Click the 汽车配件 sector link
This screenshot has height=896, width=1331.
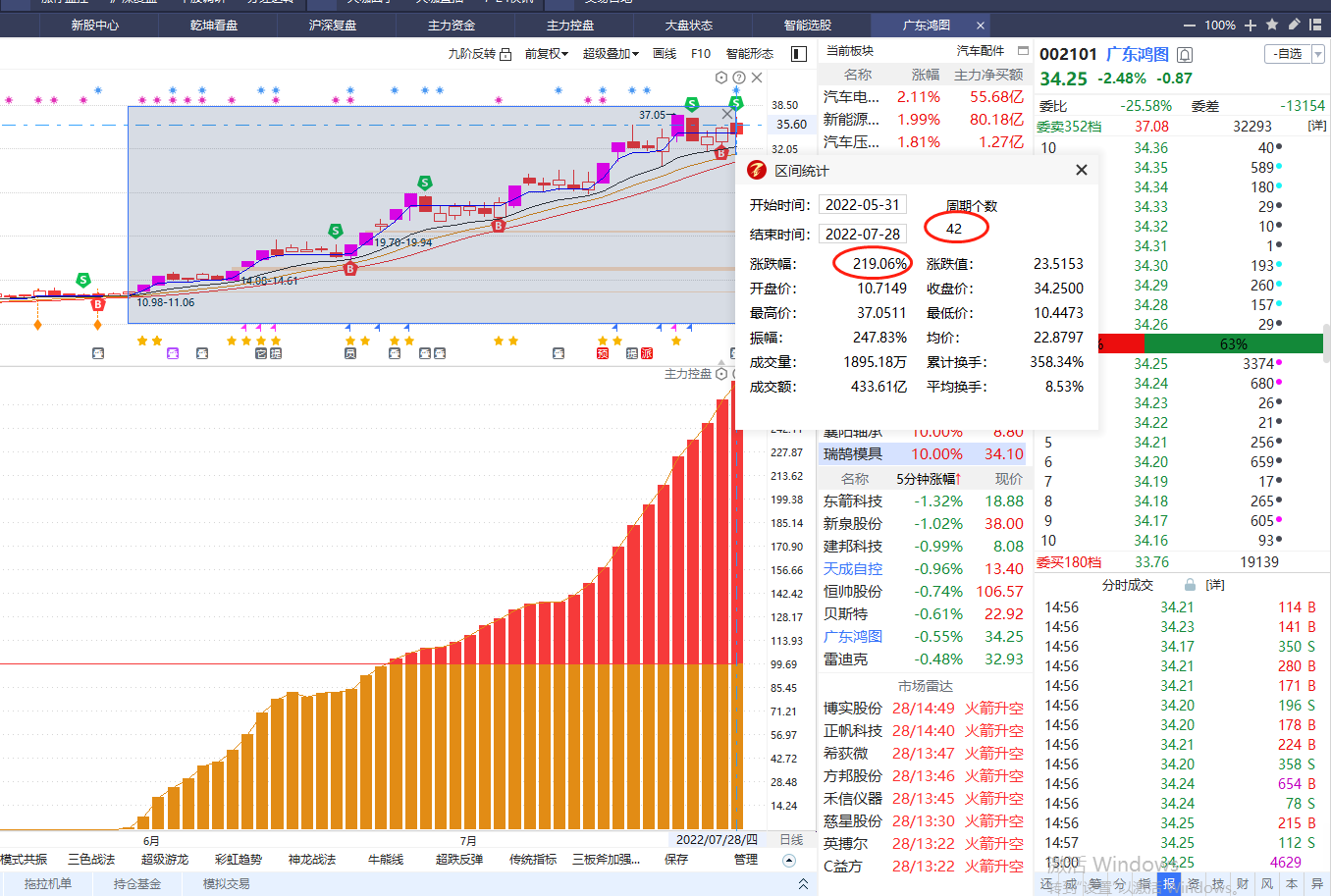[x=981, y=51]
